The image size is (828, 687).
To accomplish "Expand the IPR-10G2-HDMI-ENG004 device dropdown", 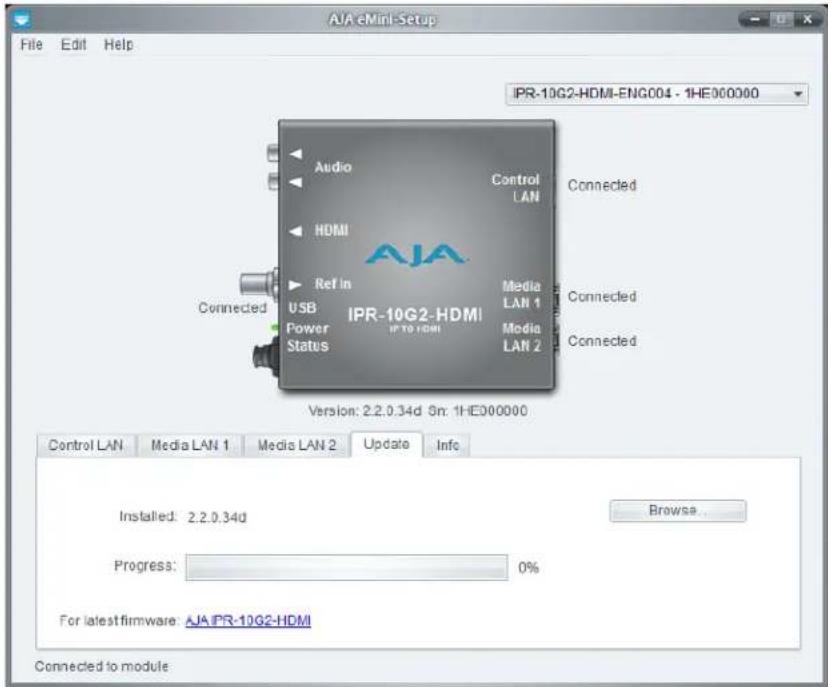I will pyautogui.click(x=657, y=94).
